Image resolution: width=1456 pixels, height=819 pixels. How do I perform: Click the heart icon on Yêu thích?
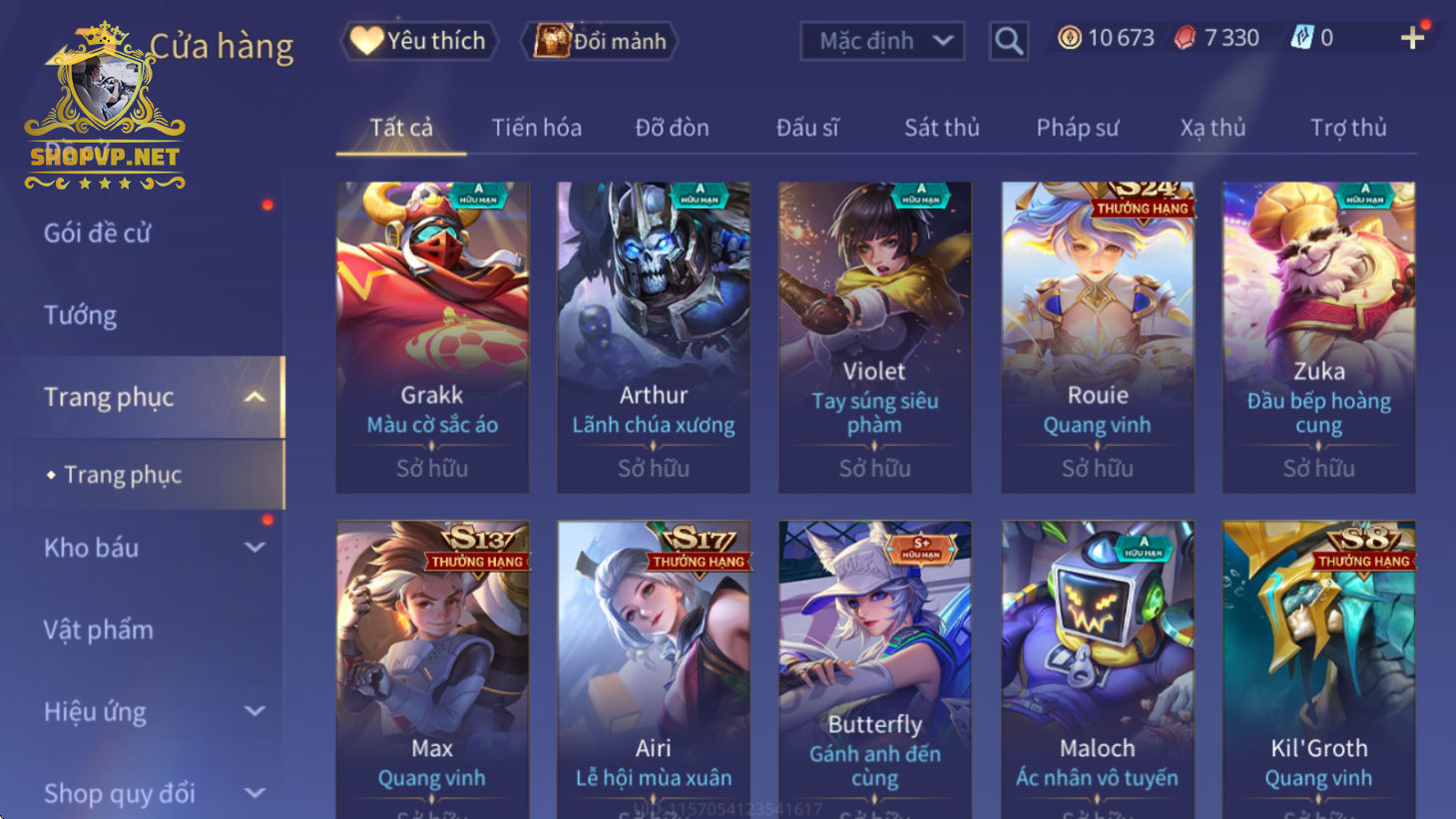(366, 40)
